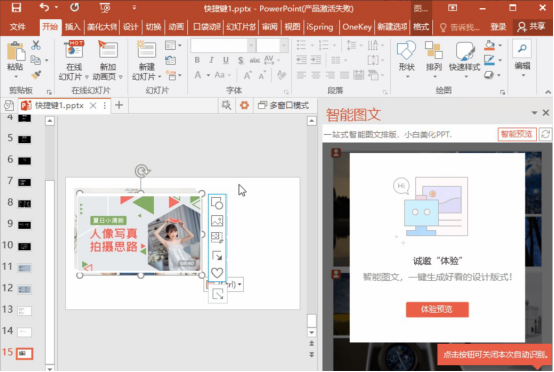Click the Shape Effects icon

489,75
